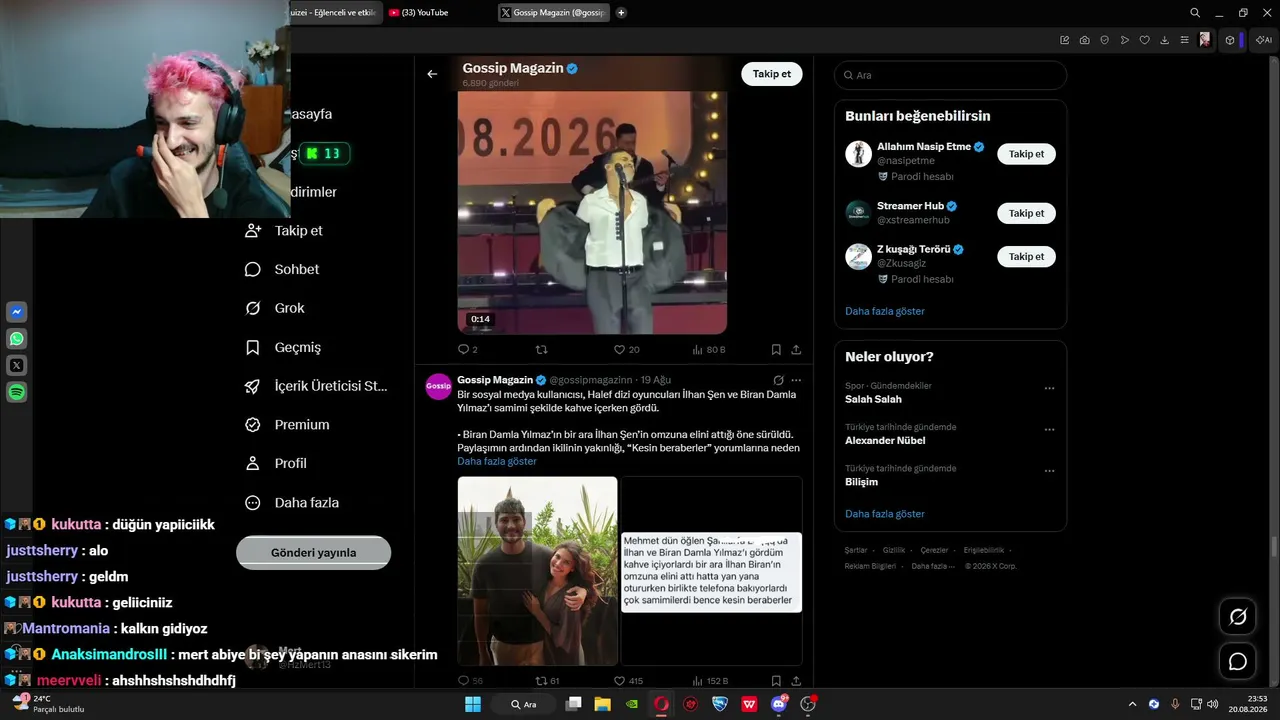Open the X panel in the browser sidebar
1280x720 pixels.
point(17,366)
